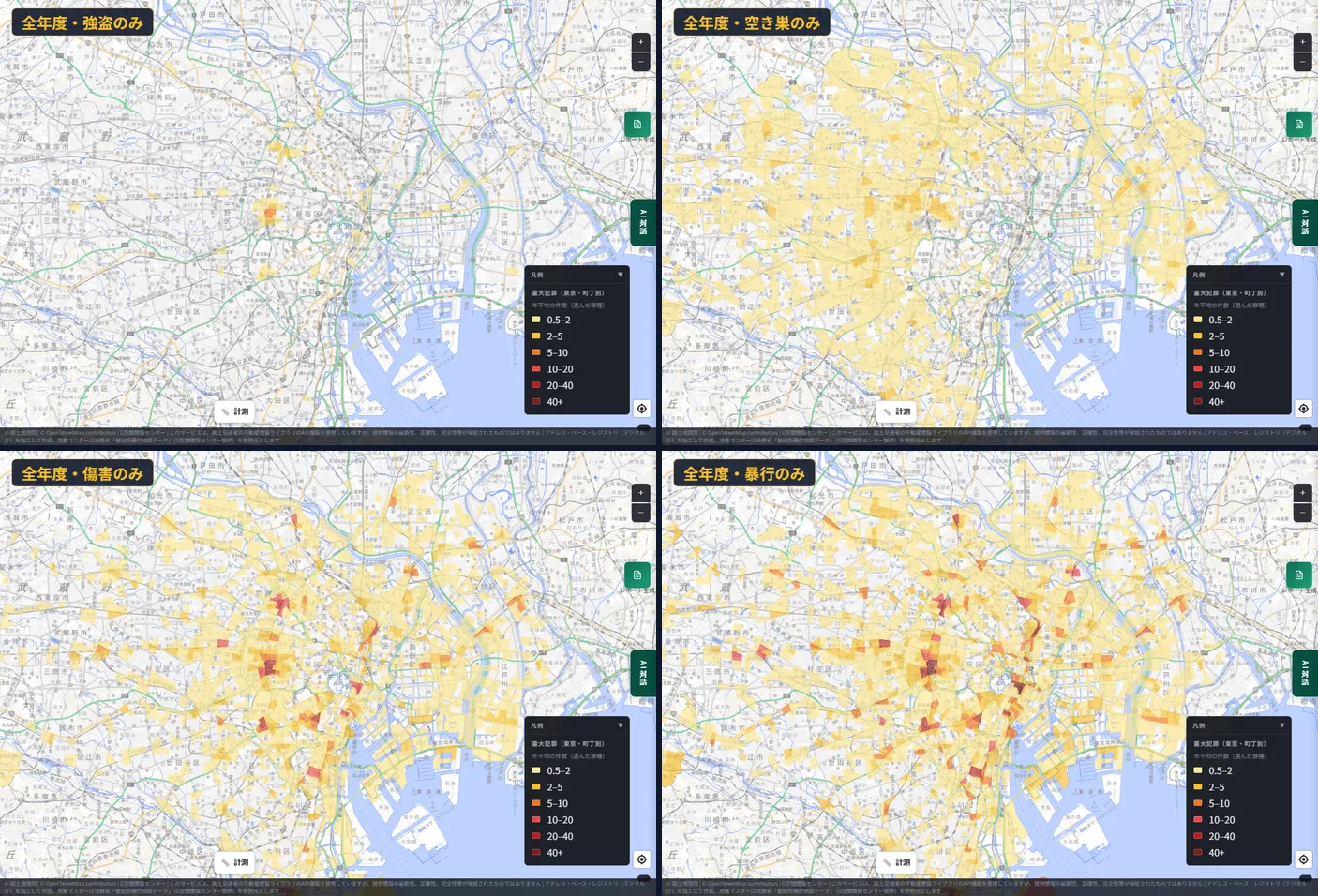
Task: Open AI対話 tab on 強盗のみ map
Action: (x=643, y=222)
